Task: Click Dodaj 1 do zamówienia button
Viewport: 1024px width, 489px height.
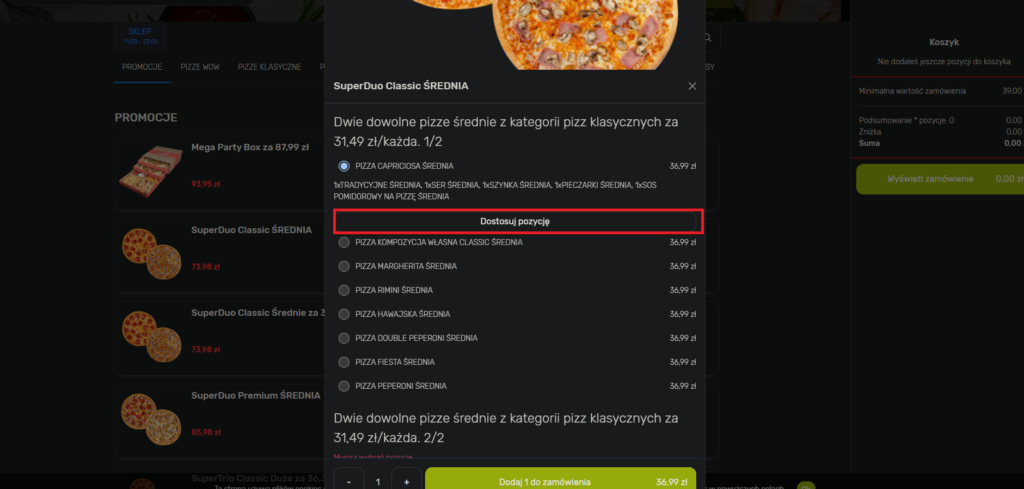Action: 560,482
